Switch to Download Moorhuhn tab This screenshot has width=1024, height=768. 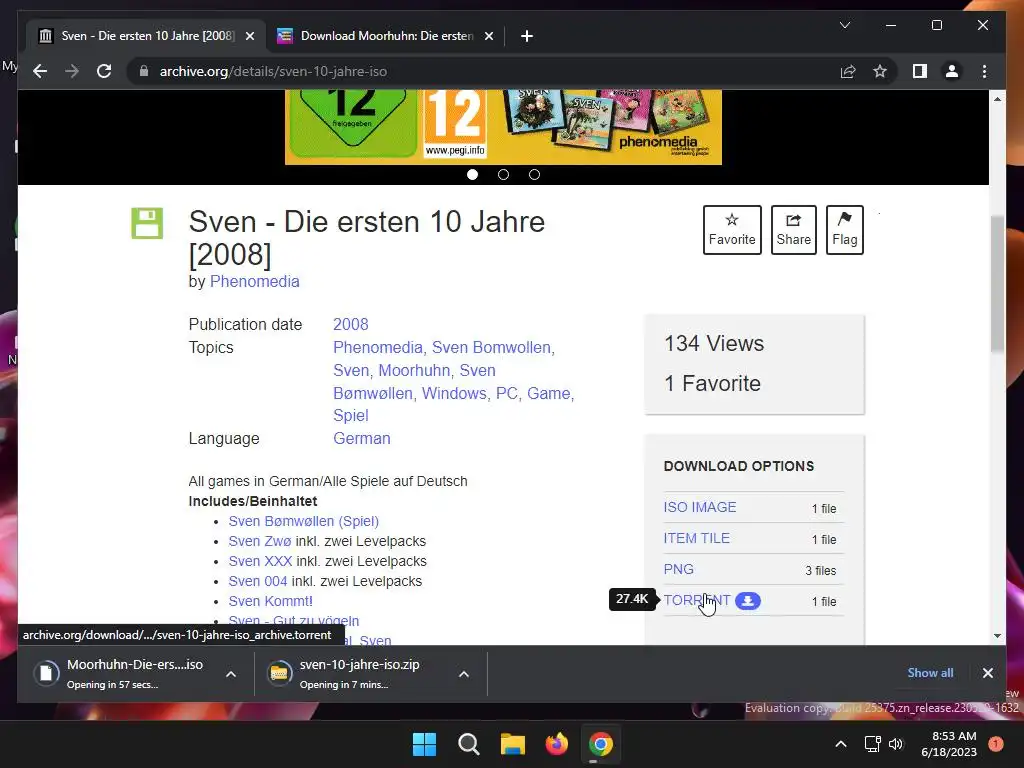pos(385,36)
